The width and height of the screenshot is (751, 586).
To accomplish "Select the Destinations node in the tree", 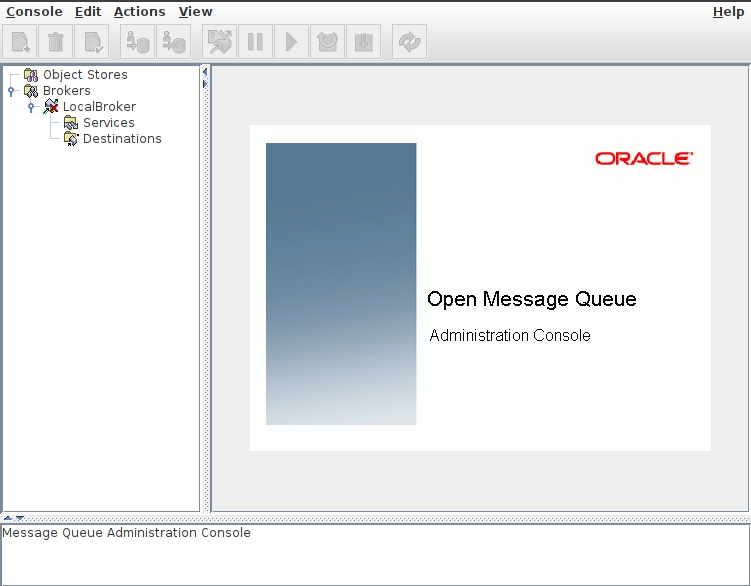I will 121,139.
